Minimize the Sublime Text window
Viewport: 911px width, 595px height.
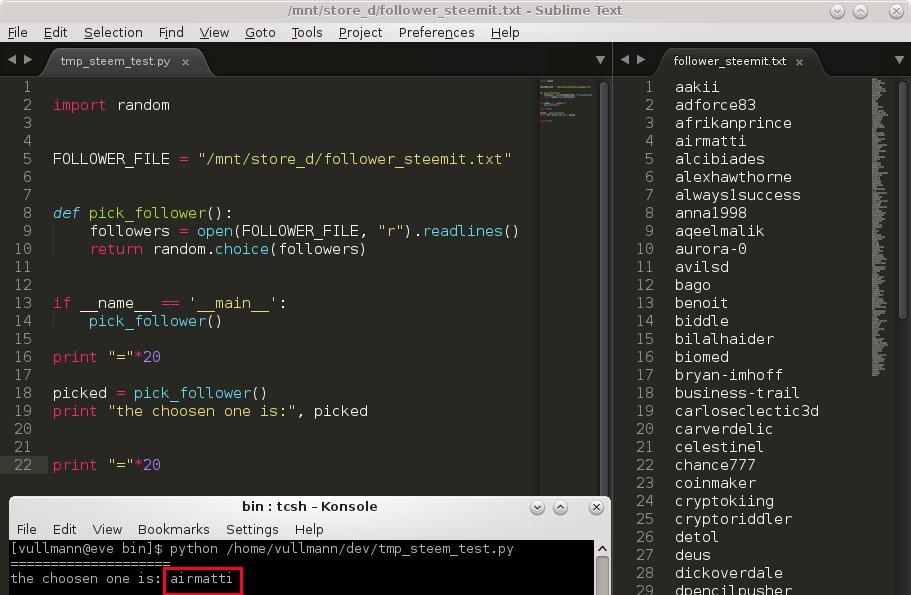coord(837,11)
